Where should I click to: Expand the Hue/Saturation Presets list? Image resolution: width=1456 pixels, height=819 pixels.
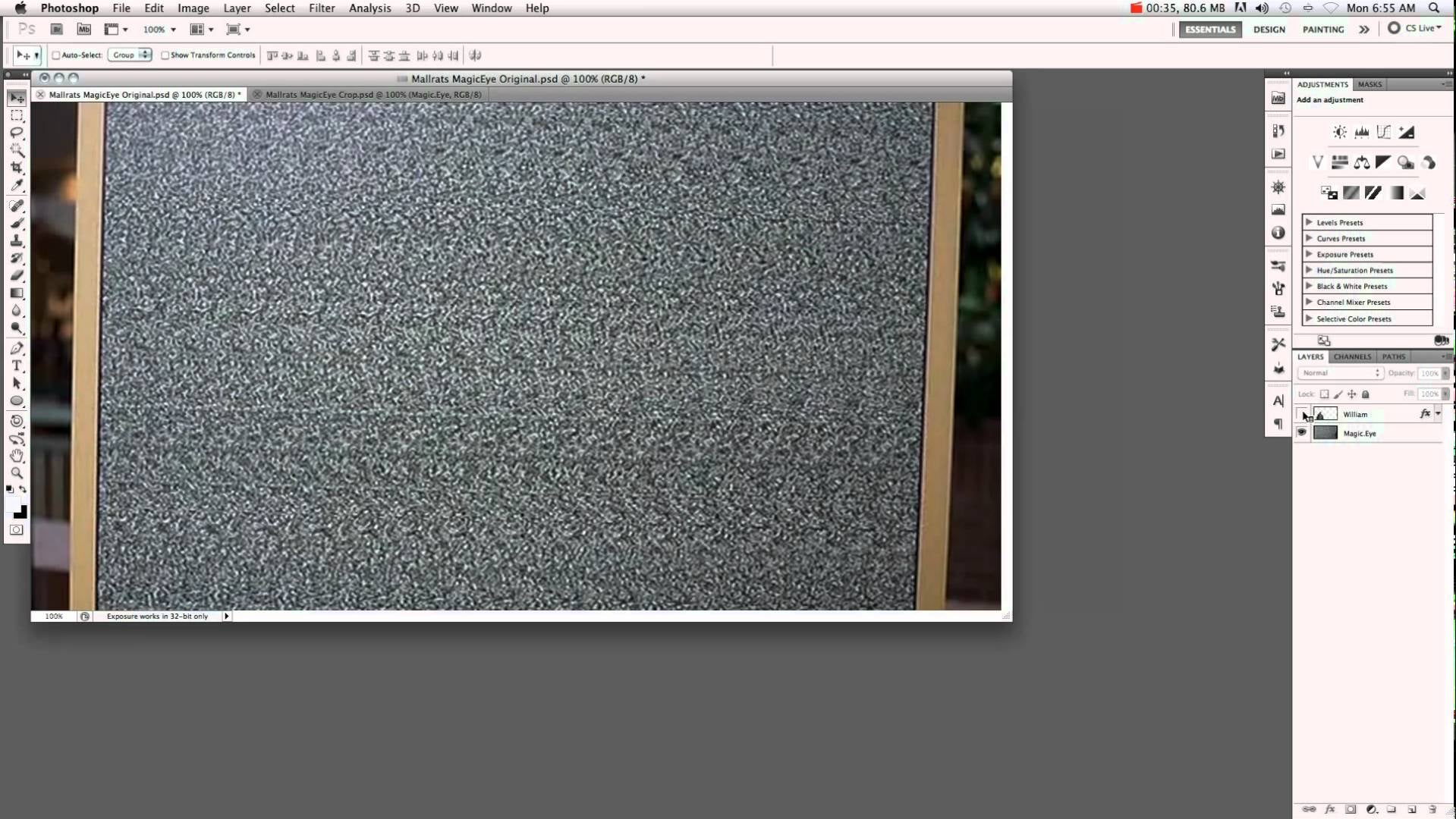1309,270
